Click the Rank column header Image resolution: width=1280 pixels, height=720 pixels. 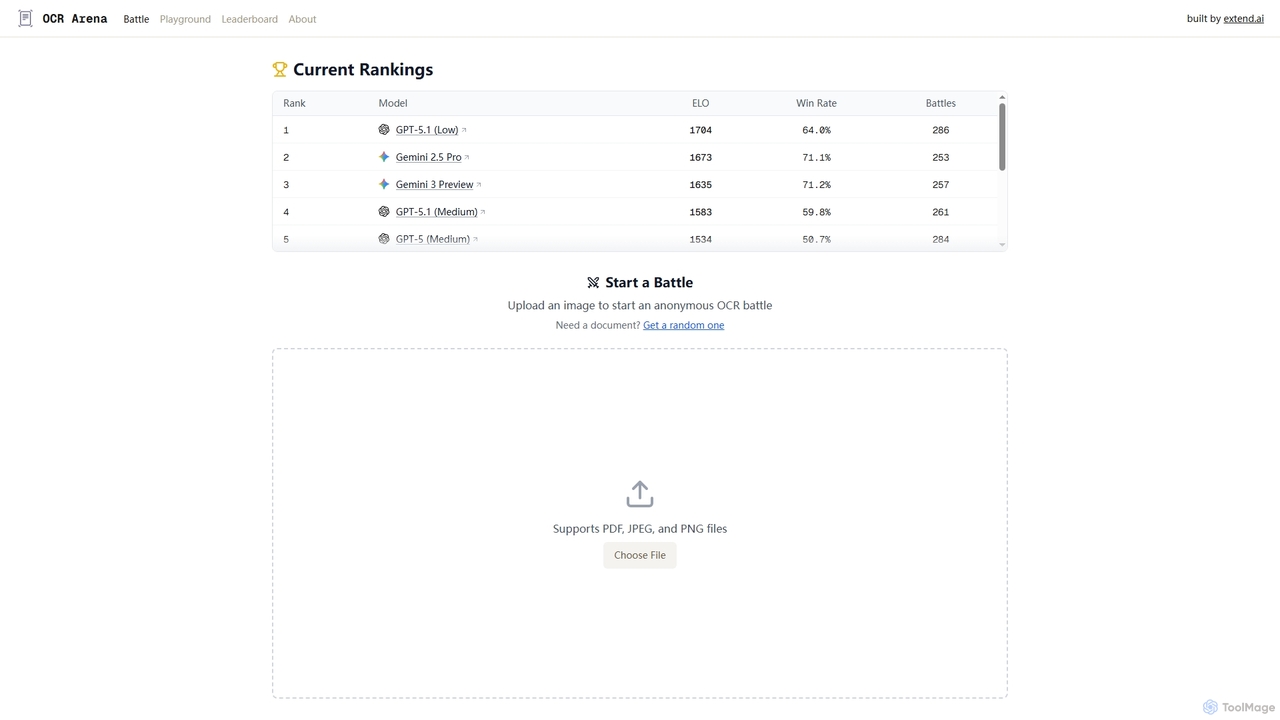[294, 103]
